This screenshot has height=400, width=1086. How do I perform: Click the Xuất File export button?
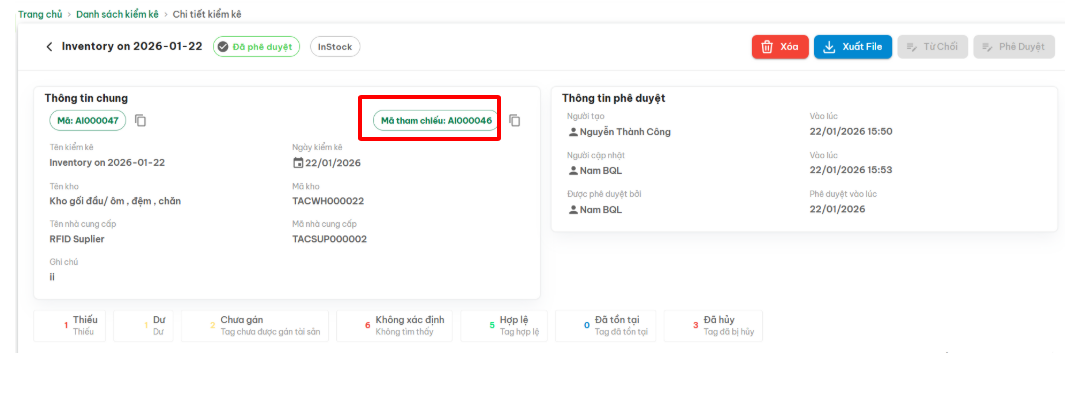click(852, 47)
